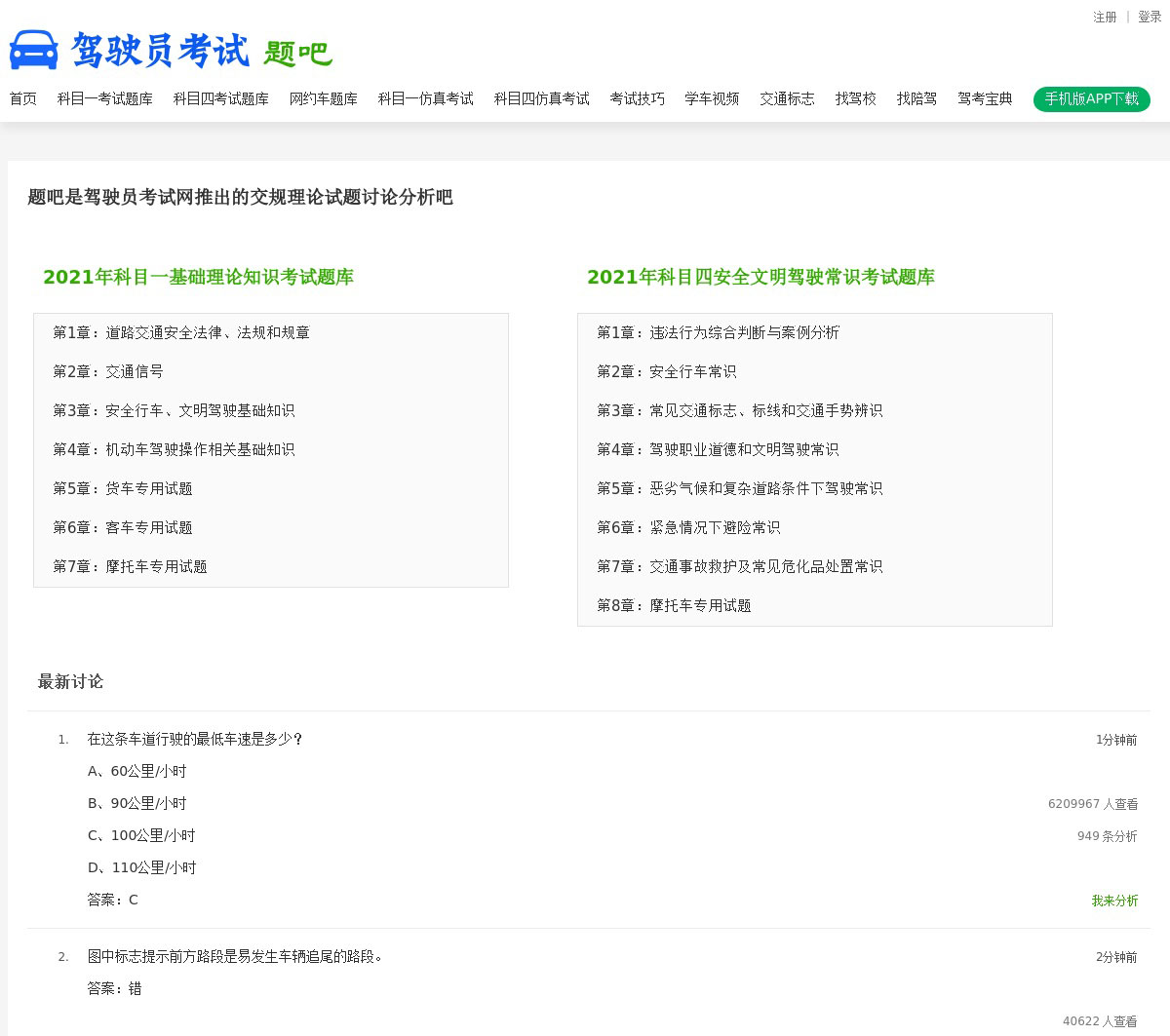Click the green 手机版APP下载 button
Screen dimensions: 1170x1036
point(1091,99)
